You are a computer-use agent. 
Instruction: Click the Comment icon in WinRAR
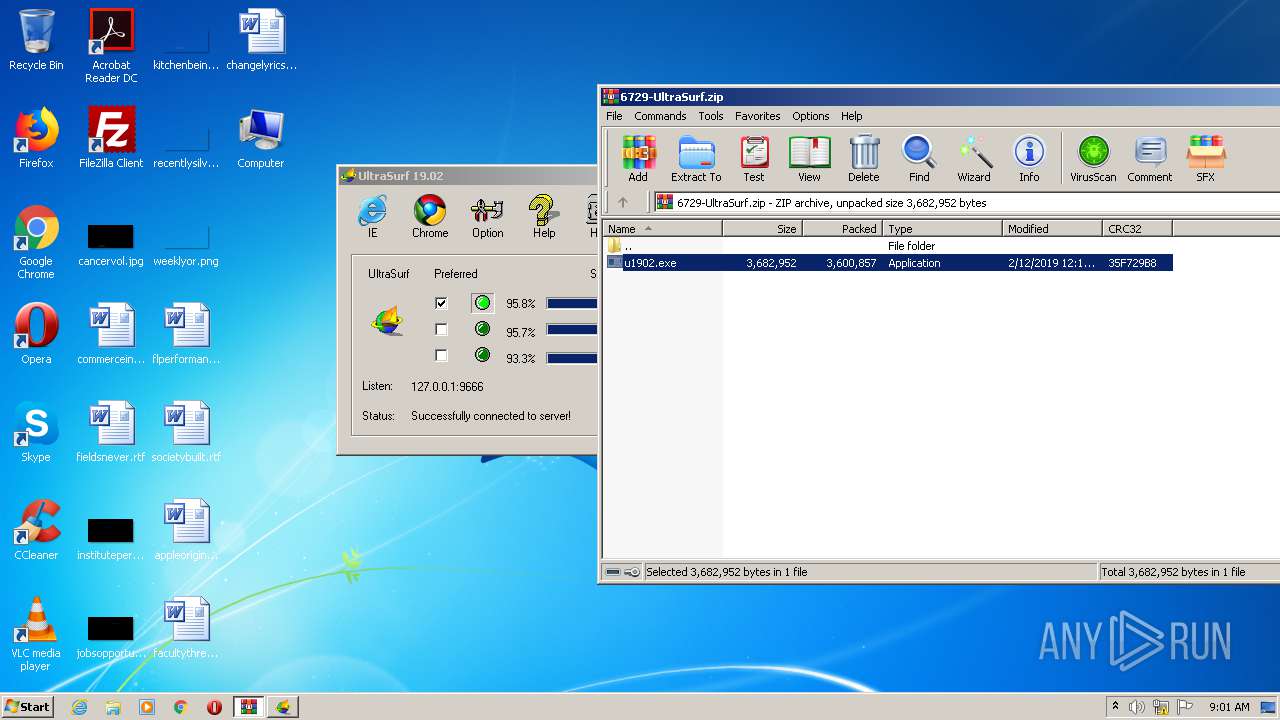(x=1150, y=159)
